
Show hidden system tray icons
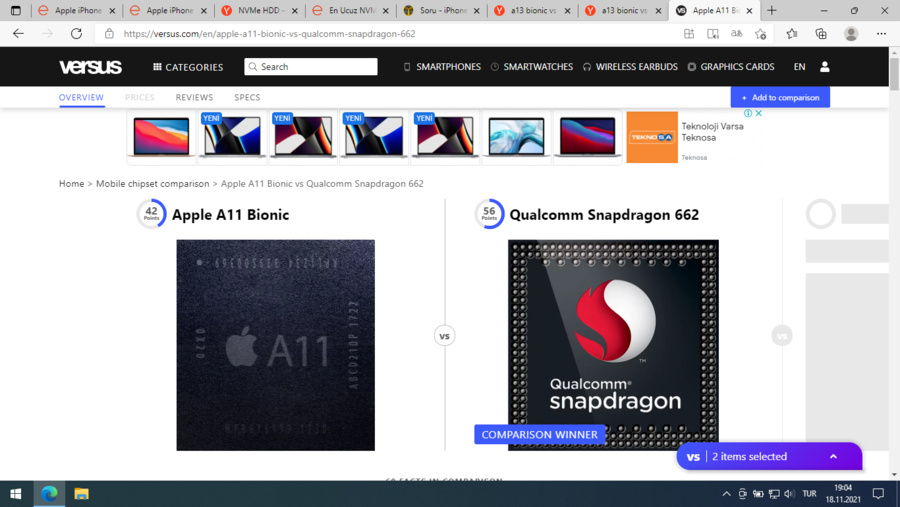(x=726, y=494)
